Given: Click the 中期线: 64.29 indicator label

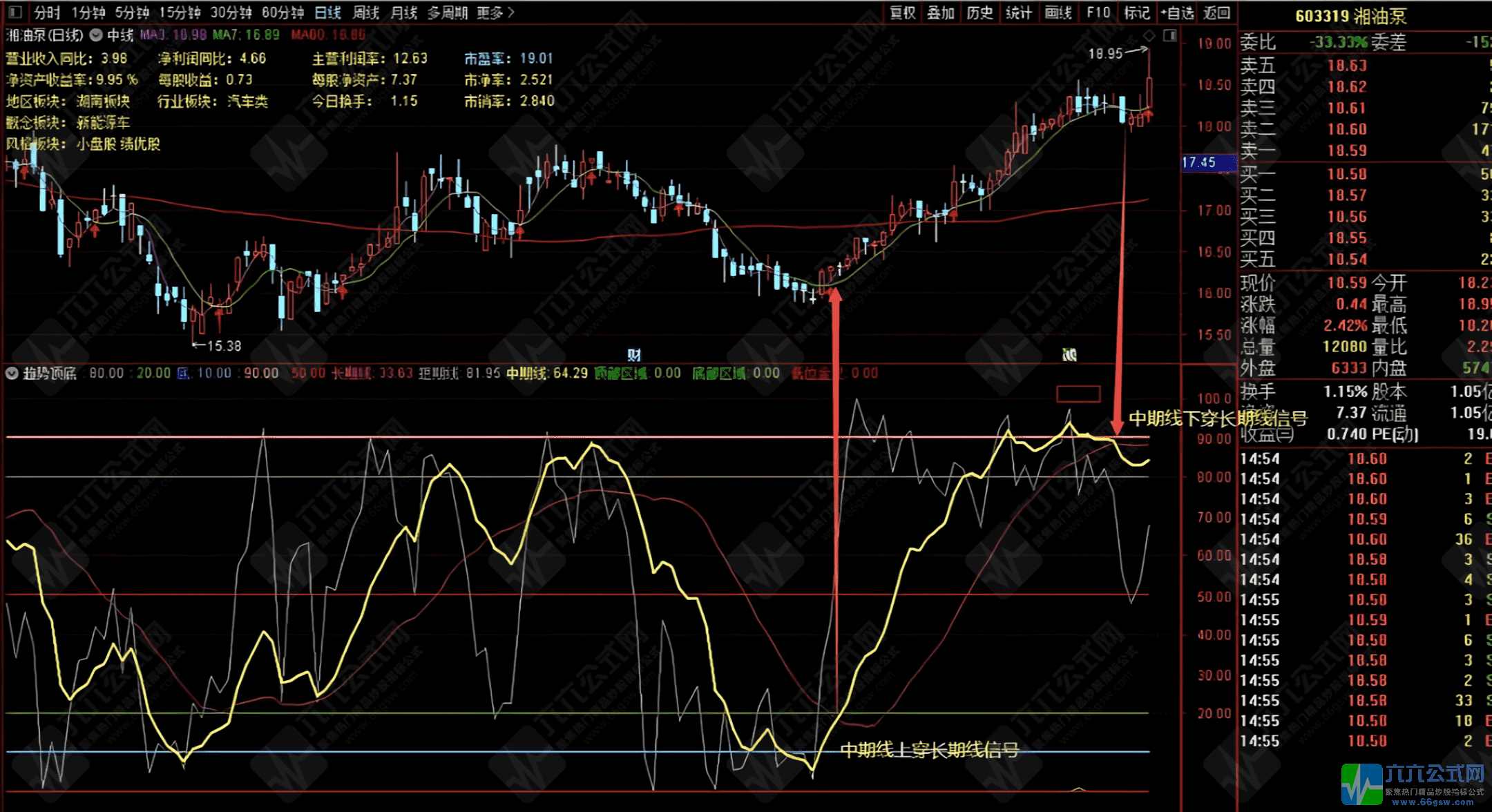Looking at the screenshot, I should pyautogui.click(x=547, y=374).
